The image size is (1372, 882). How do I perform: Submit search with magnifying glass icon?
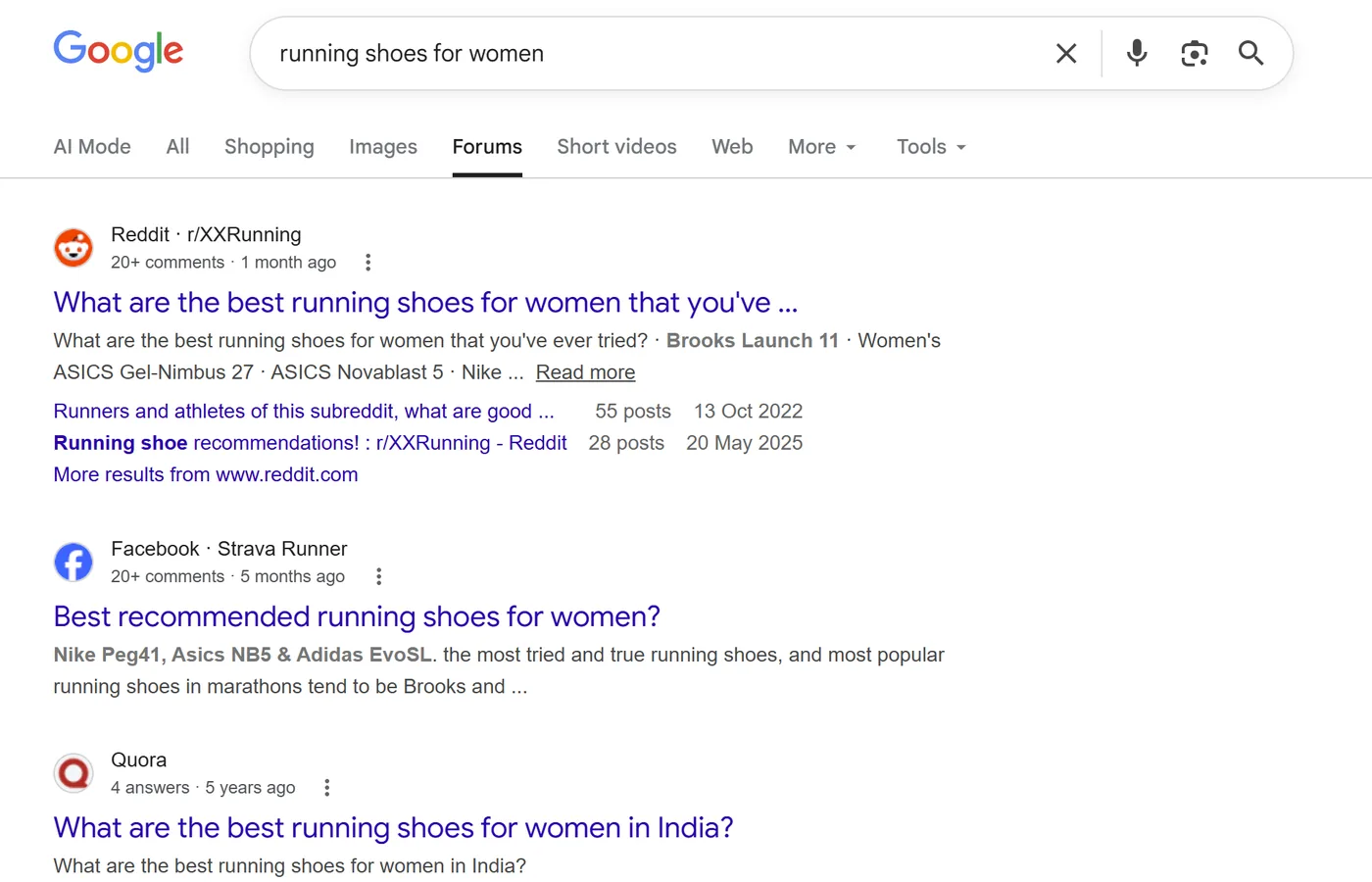[x=1250, y=53]
